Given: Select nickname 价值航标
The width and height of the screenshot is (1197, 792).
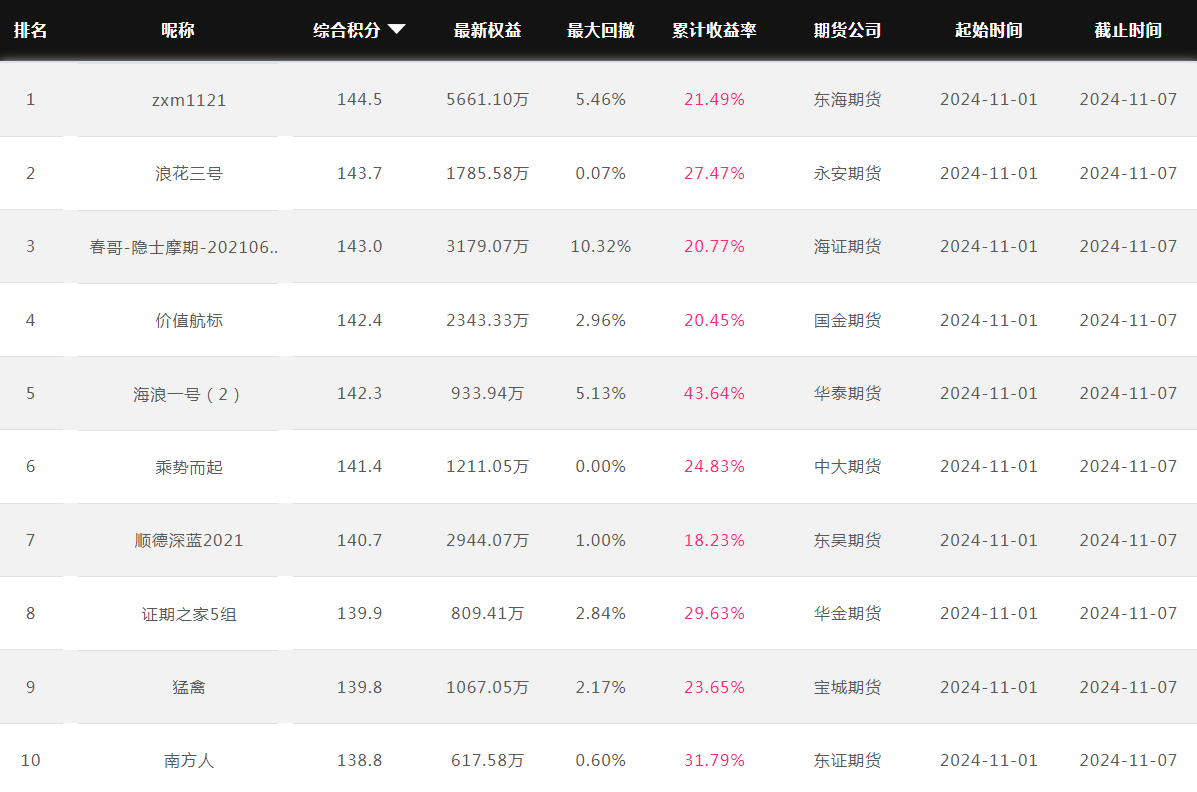Looking at the screenshot, I should (189, 320).
